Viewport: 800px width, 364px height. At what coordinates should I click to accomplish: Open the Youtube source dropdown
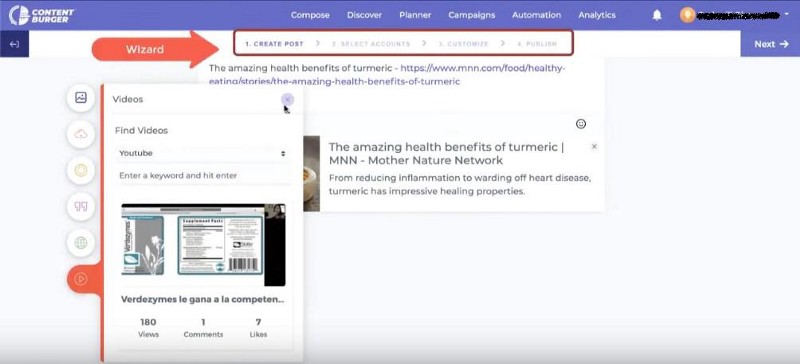tap(203, 153)
